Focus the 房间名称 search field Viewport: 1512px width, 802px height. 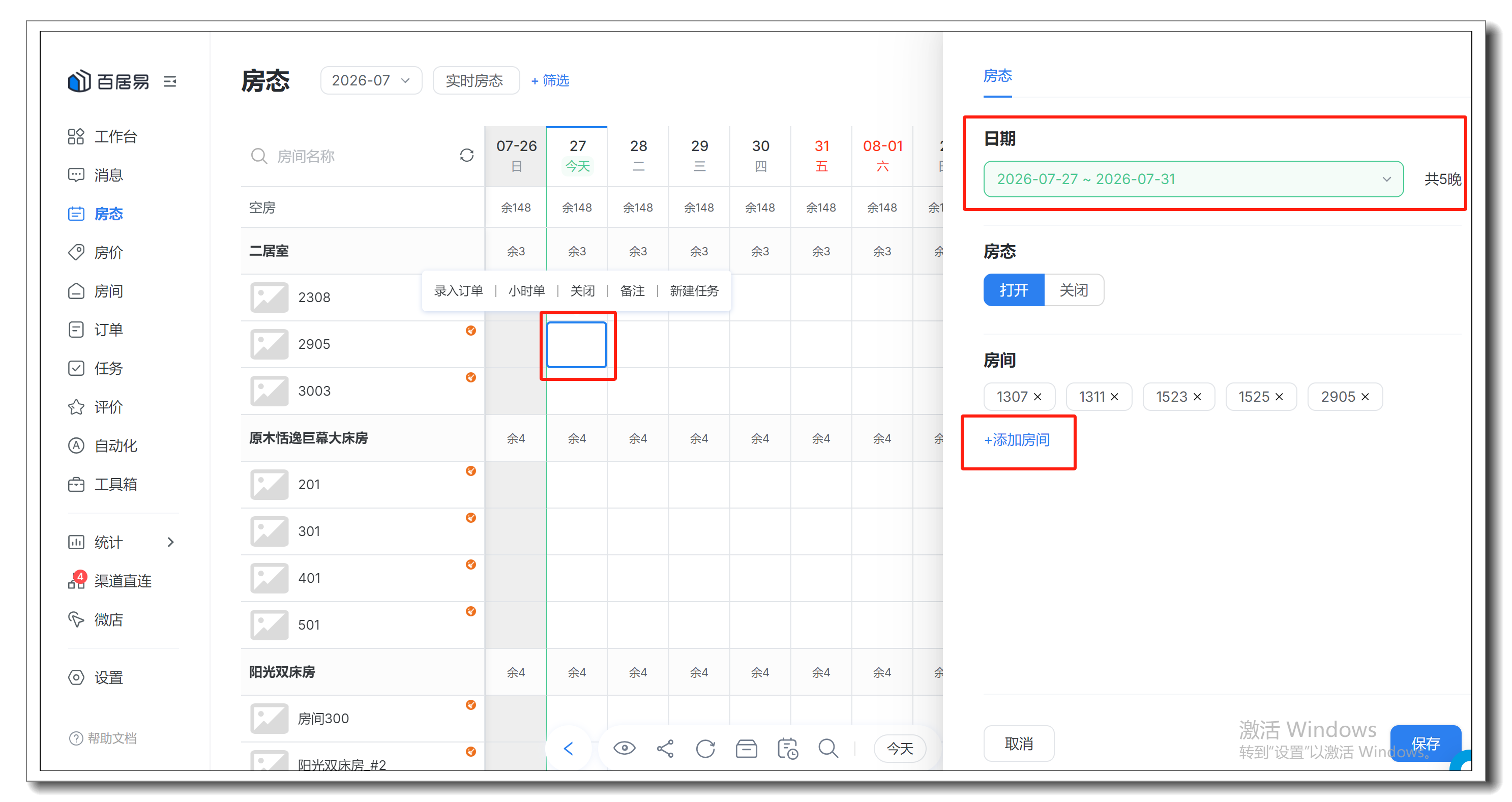click(x=352, y=156)
